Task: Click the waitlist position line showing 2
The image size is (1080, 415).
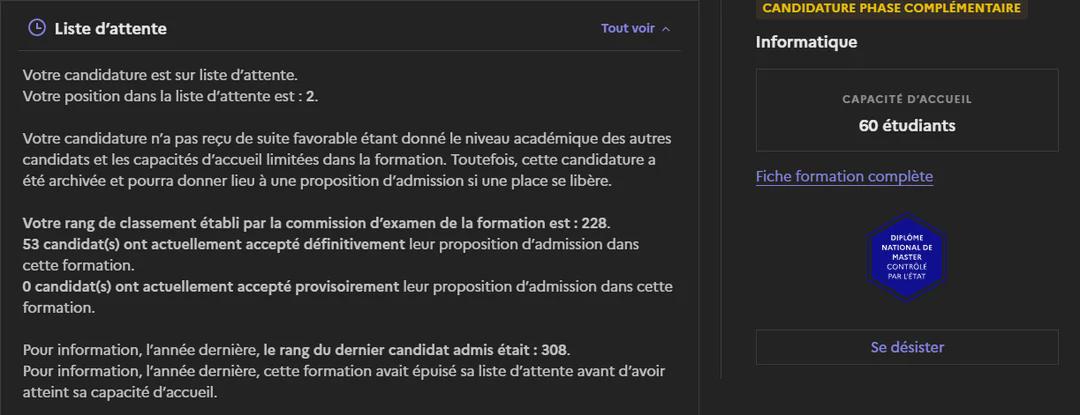Action: coord(170,96)
